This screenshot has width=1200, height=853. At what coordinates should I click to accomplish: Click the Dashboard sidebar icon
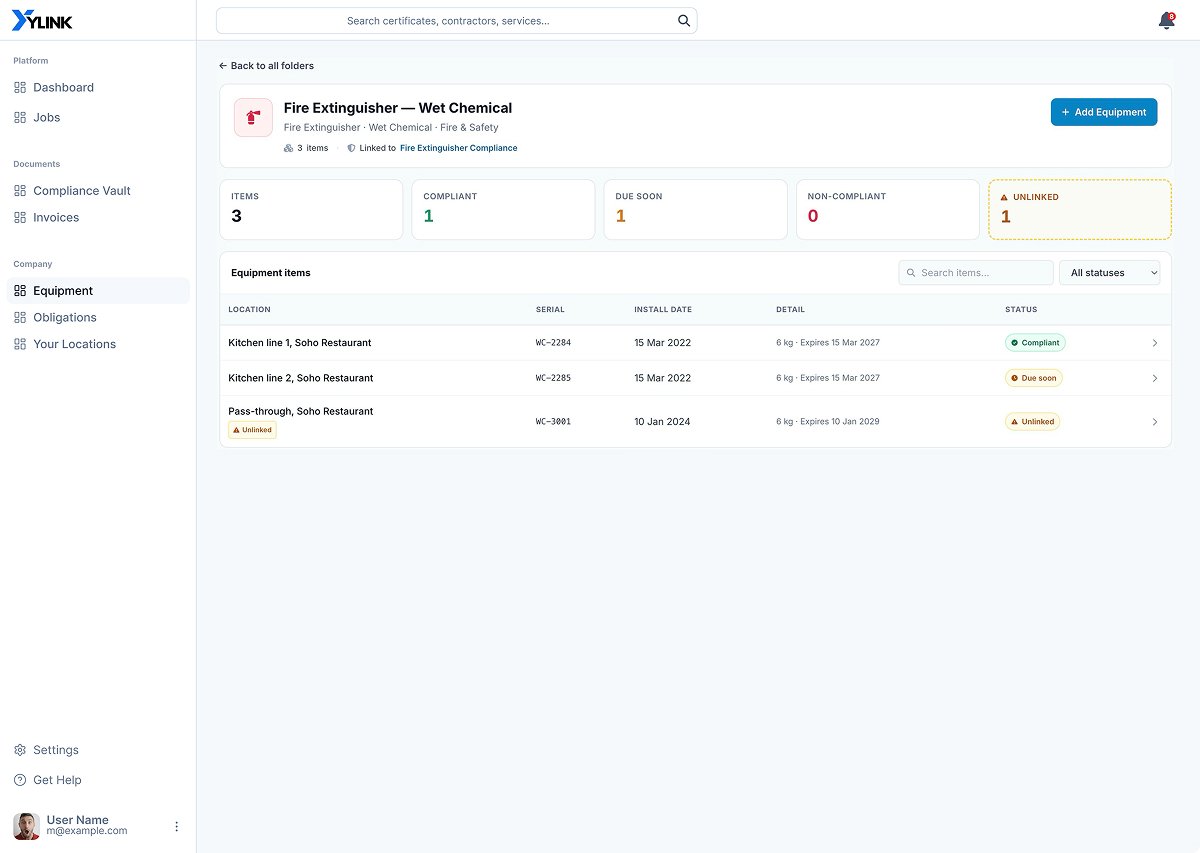pyautogui.click(x=20, y=88)
